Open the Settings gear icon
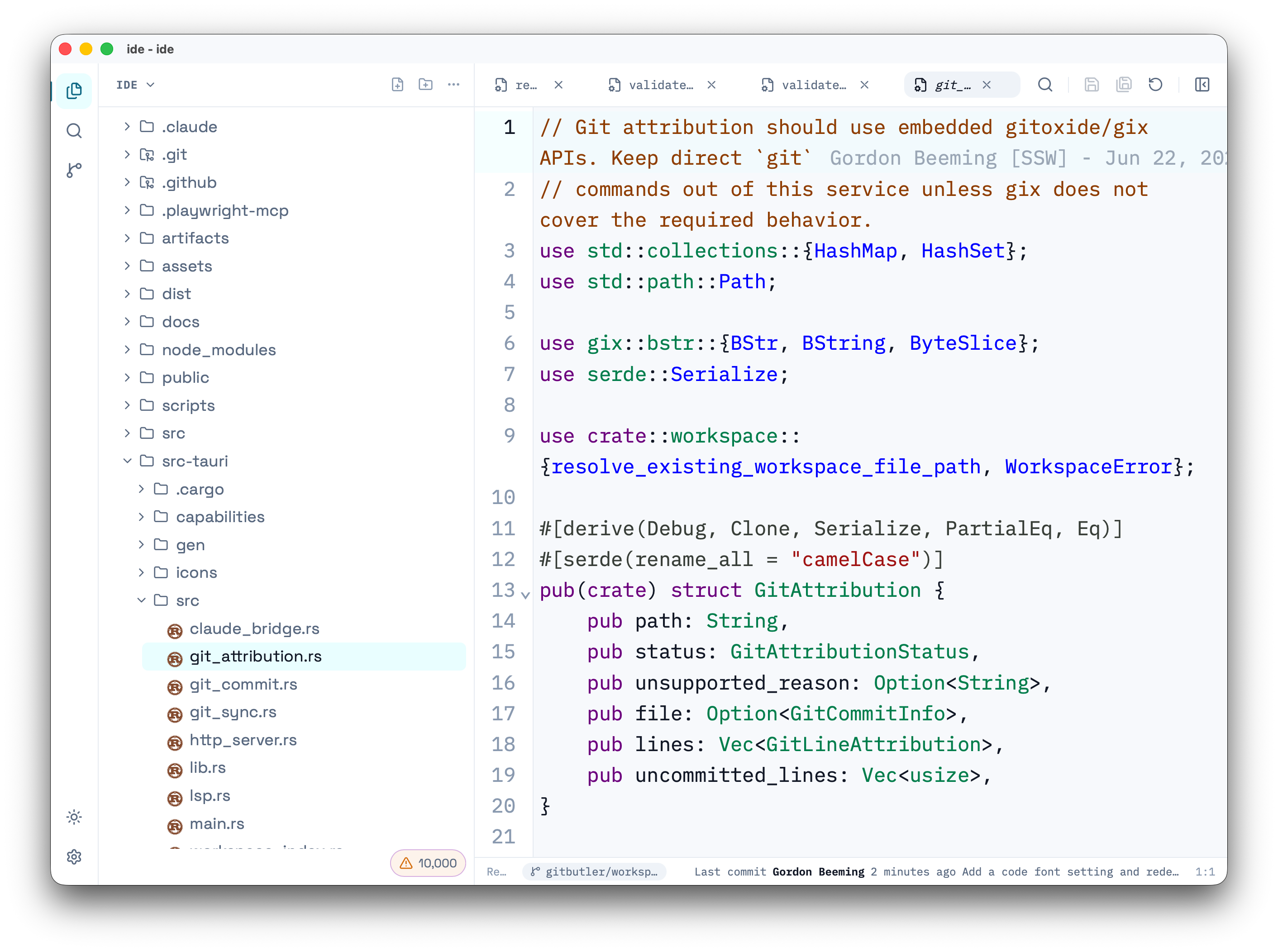Image resolution: width=1278 pixels, height=952 pixels. tap(74, 857)
